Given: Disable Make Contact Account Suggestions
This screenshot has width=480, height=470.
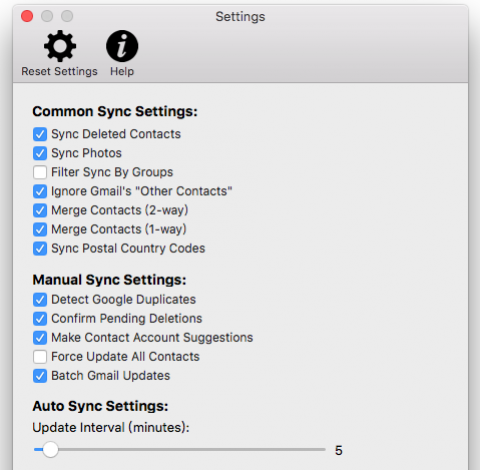Looking at the screenshot, I should pos(40,338).
